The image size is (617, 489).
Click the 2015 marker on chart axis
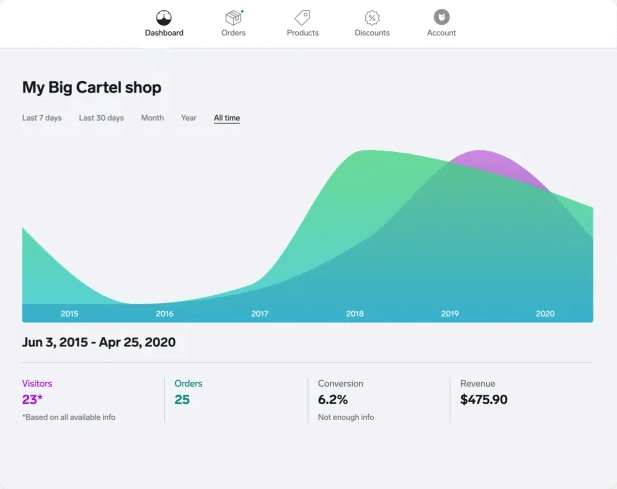click(69, 314)
